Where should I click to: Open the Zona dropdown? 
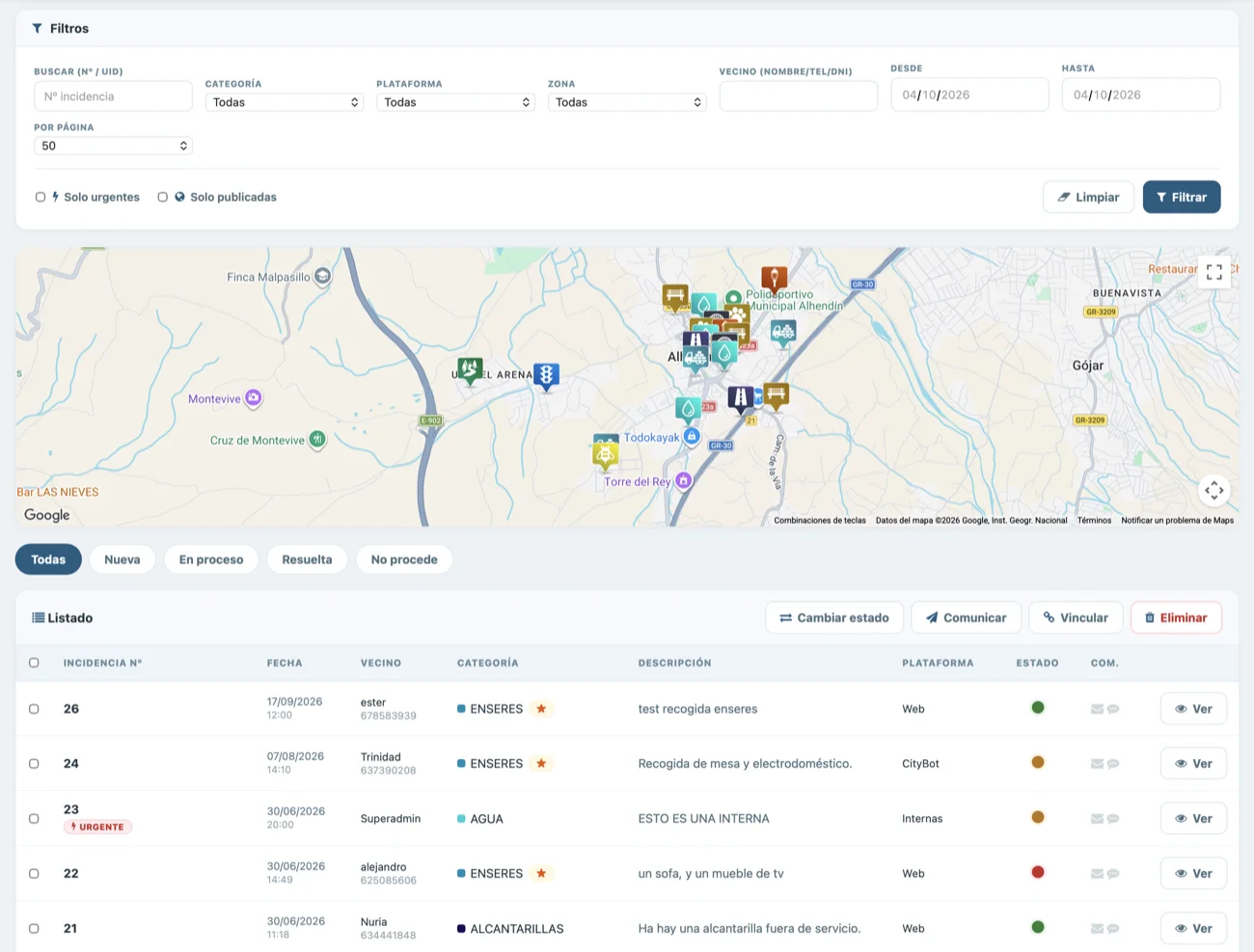click(x=627, y=102)
